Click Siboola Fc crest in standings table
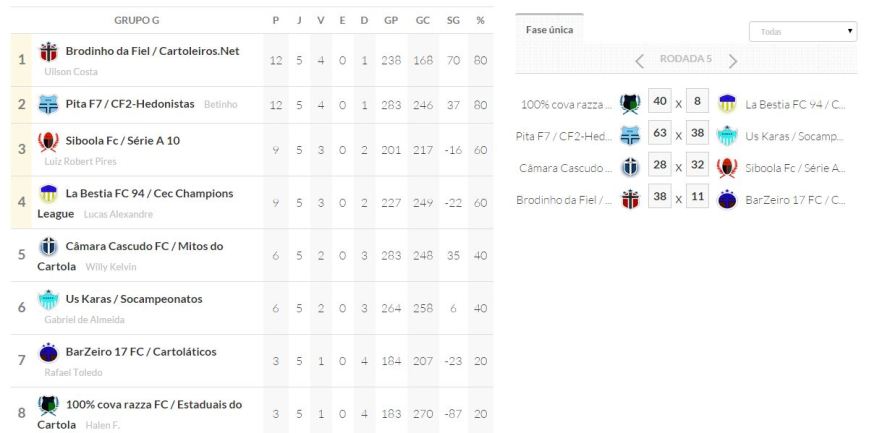 pyautogui.click(x=48, y=141)
